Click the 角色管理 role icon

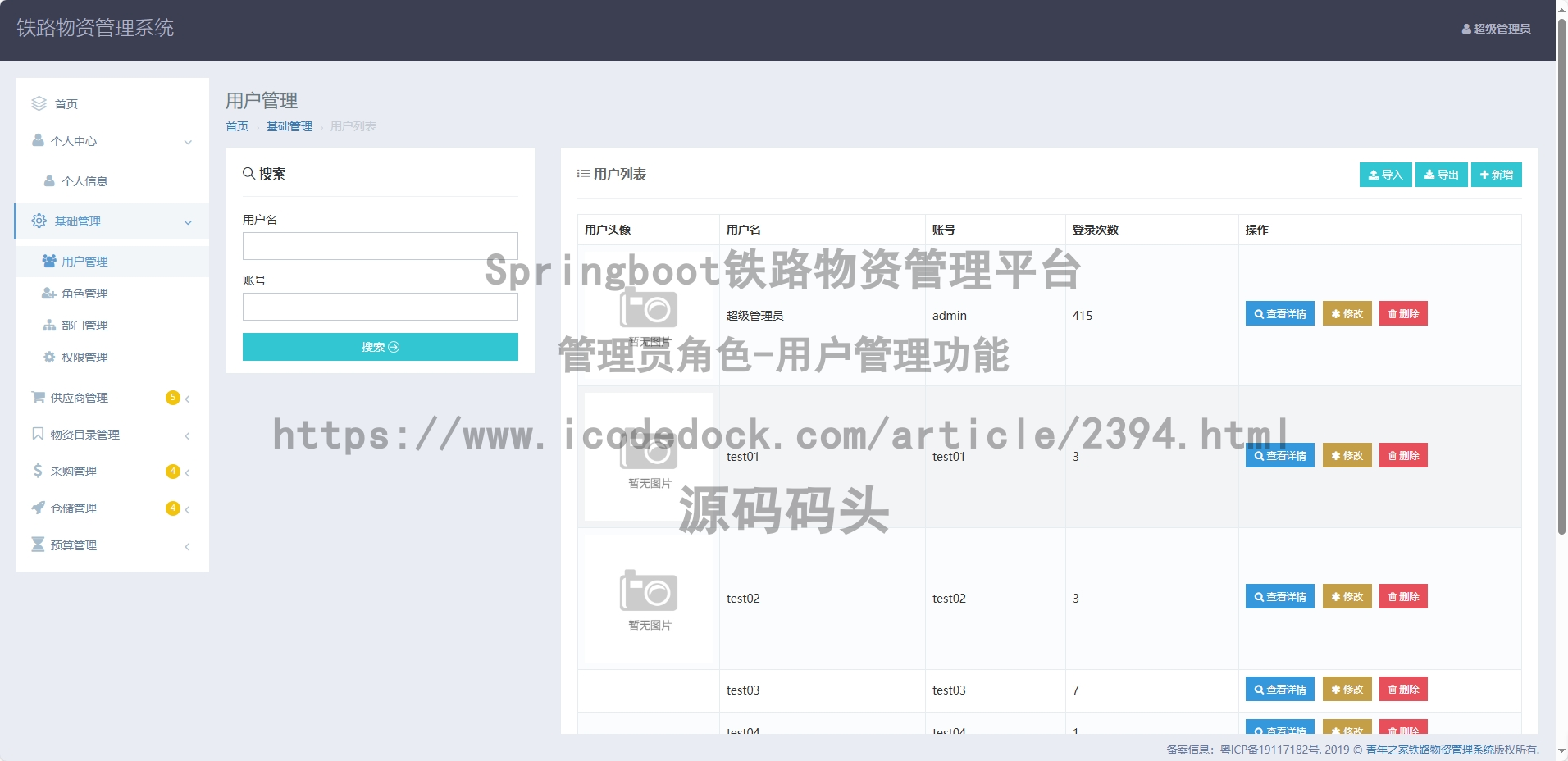pyautogui.click(x=49, y=293)
